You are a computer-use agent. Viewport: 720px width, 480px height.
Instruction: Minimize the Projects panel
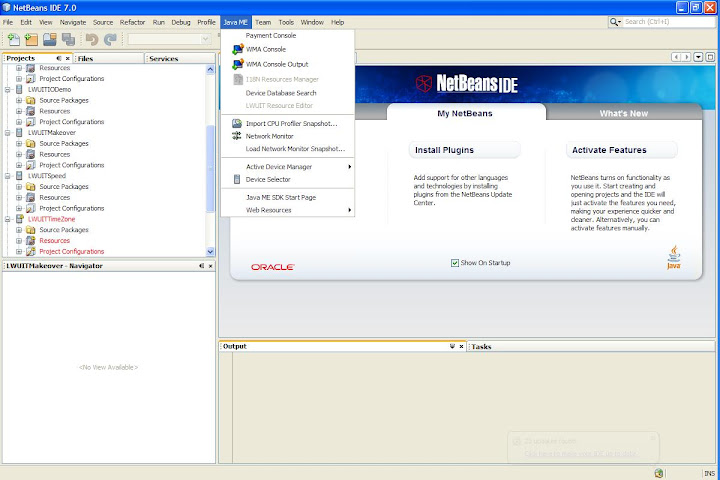59,58
